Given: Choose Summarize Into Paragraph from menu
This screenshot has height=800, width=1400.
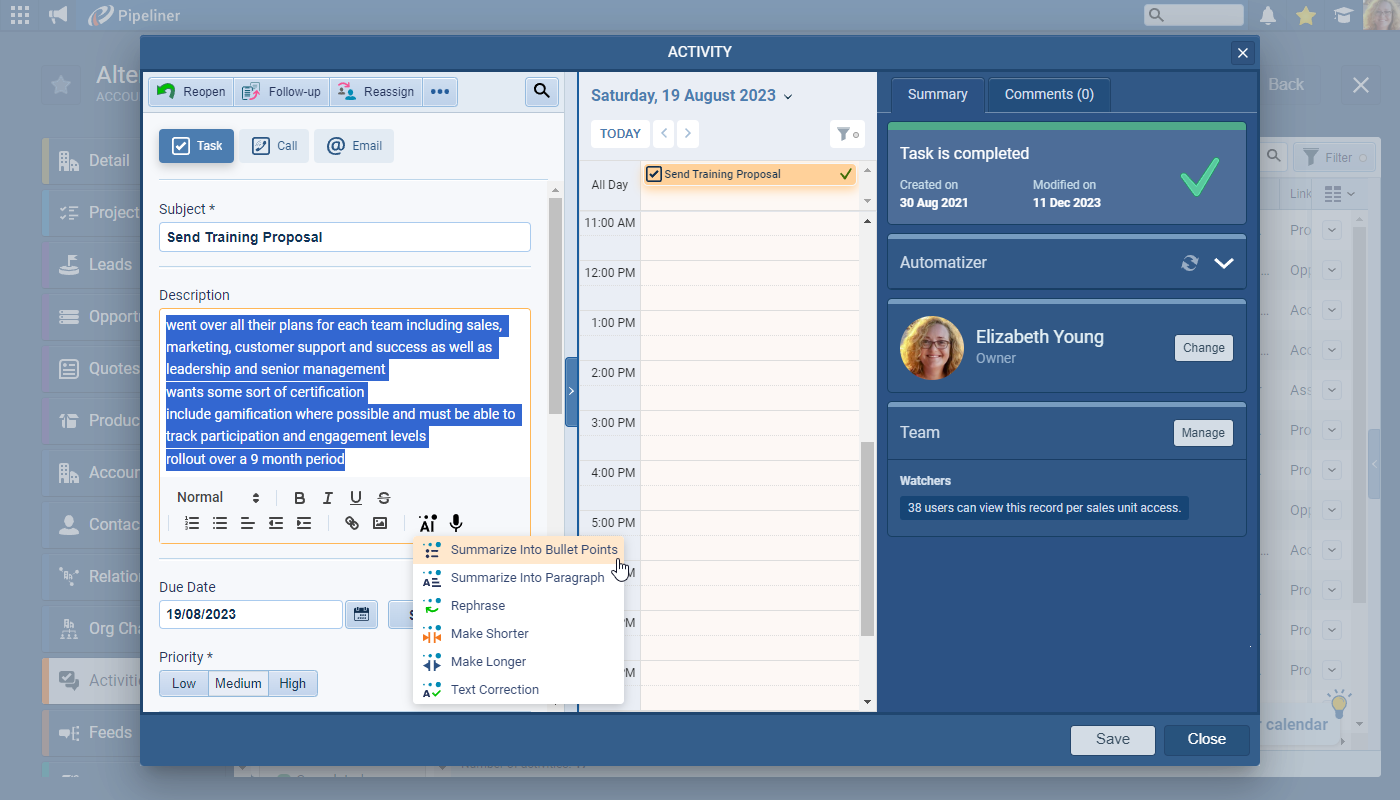Looking at the screenshot, I should click(x=527, y=578).
